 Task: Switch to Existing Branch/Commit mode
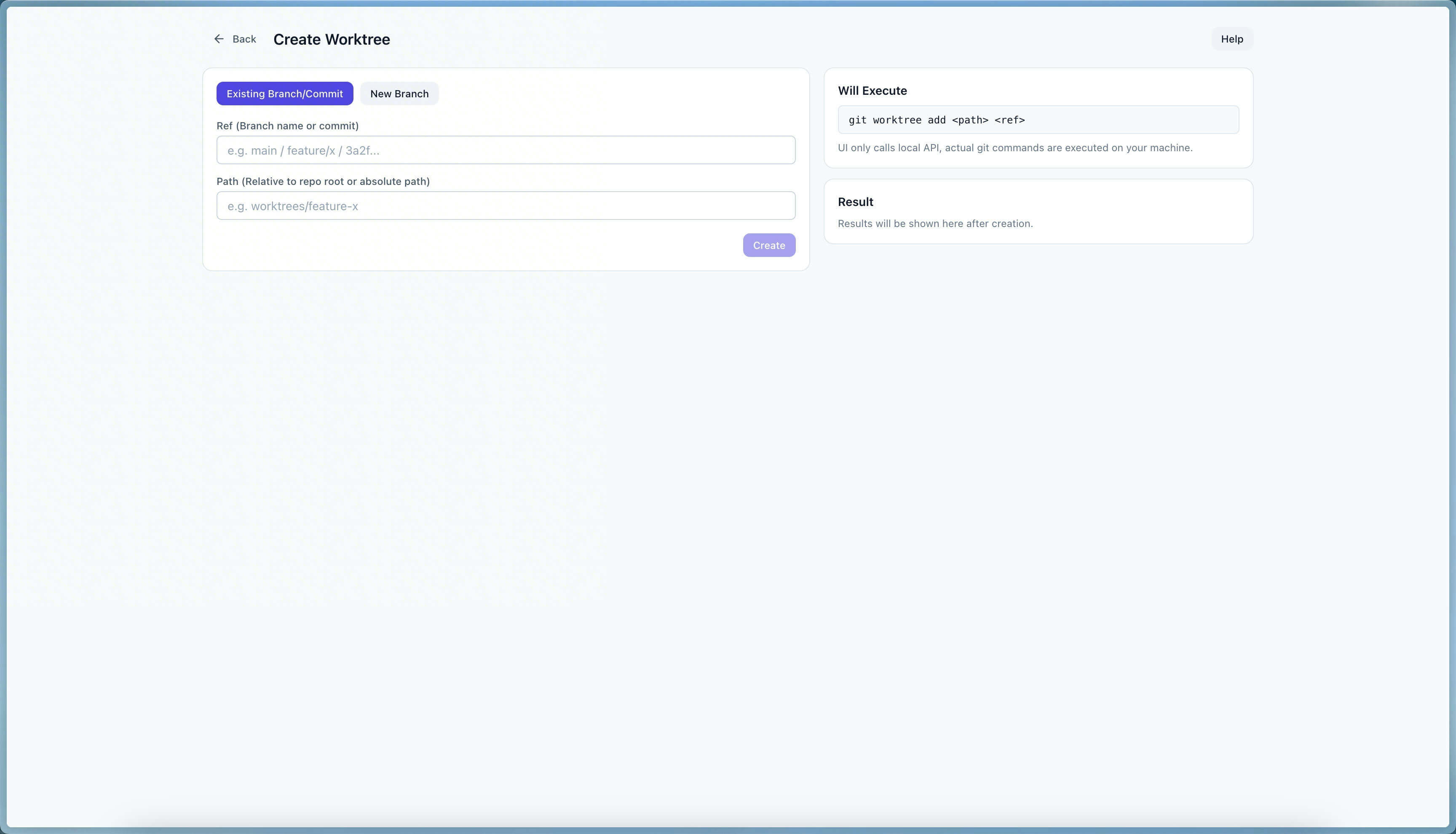pyautogui.click(x=285, y=94)
